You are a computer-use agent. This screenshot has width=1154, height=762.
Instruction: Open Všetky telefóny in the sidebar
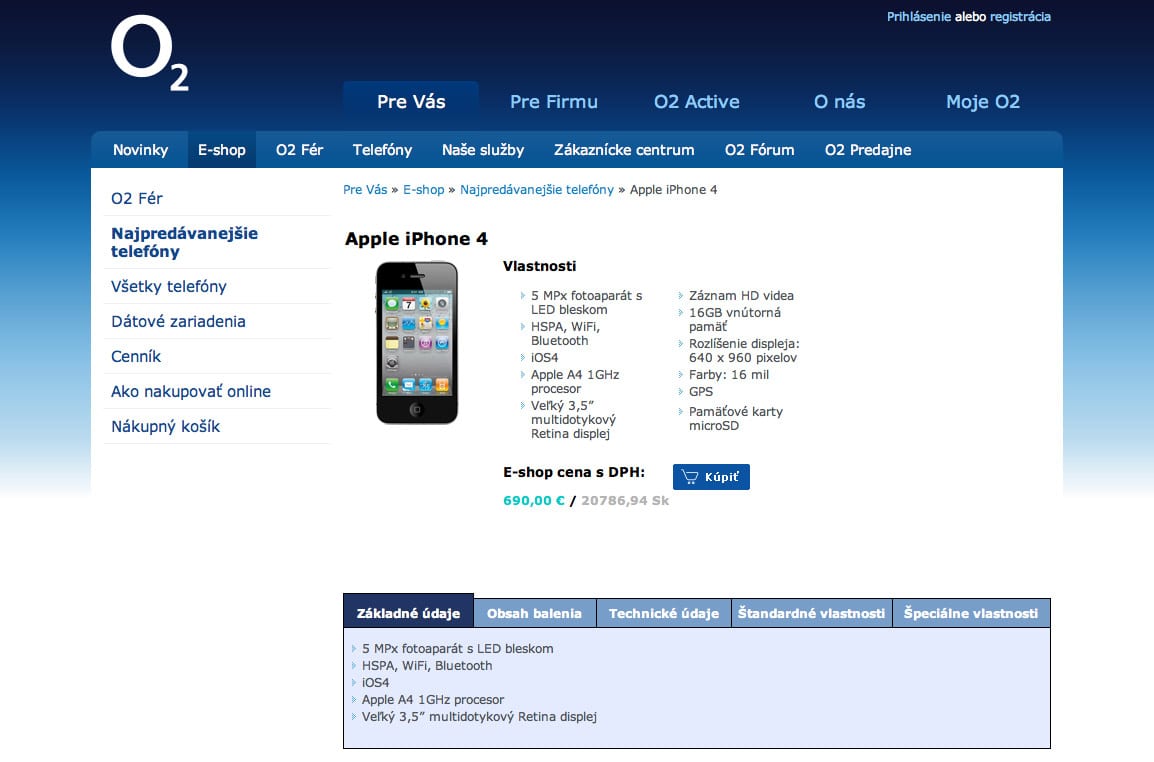169,286
